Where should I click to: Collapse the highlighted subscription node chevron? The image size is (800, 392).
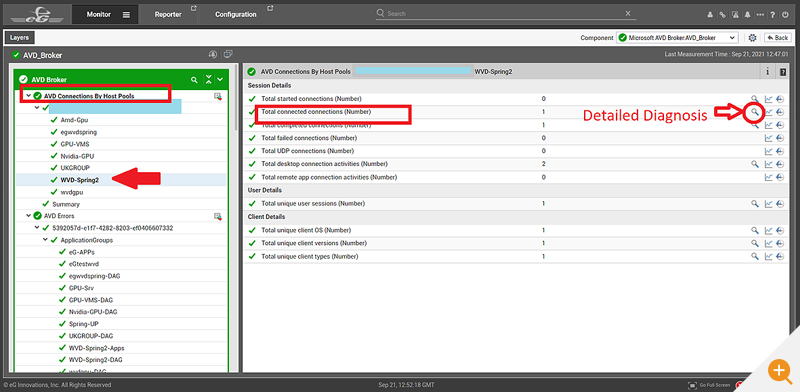coord(37,108)
